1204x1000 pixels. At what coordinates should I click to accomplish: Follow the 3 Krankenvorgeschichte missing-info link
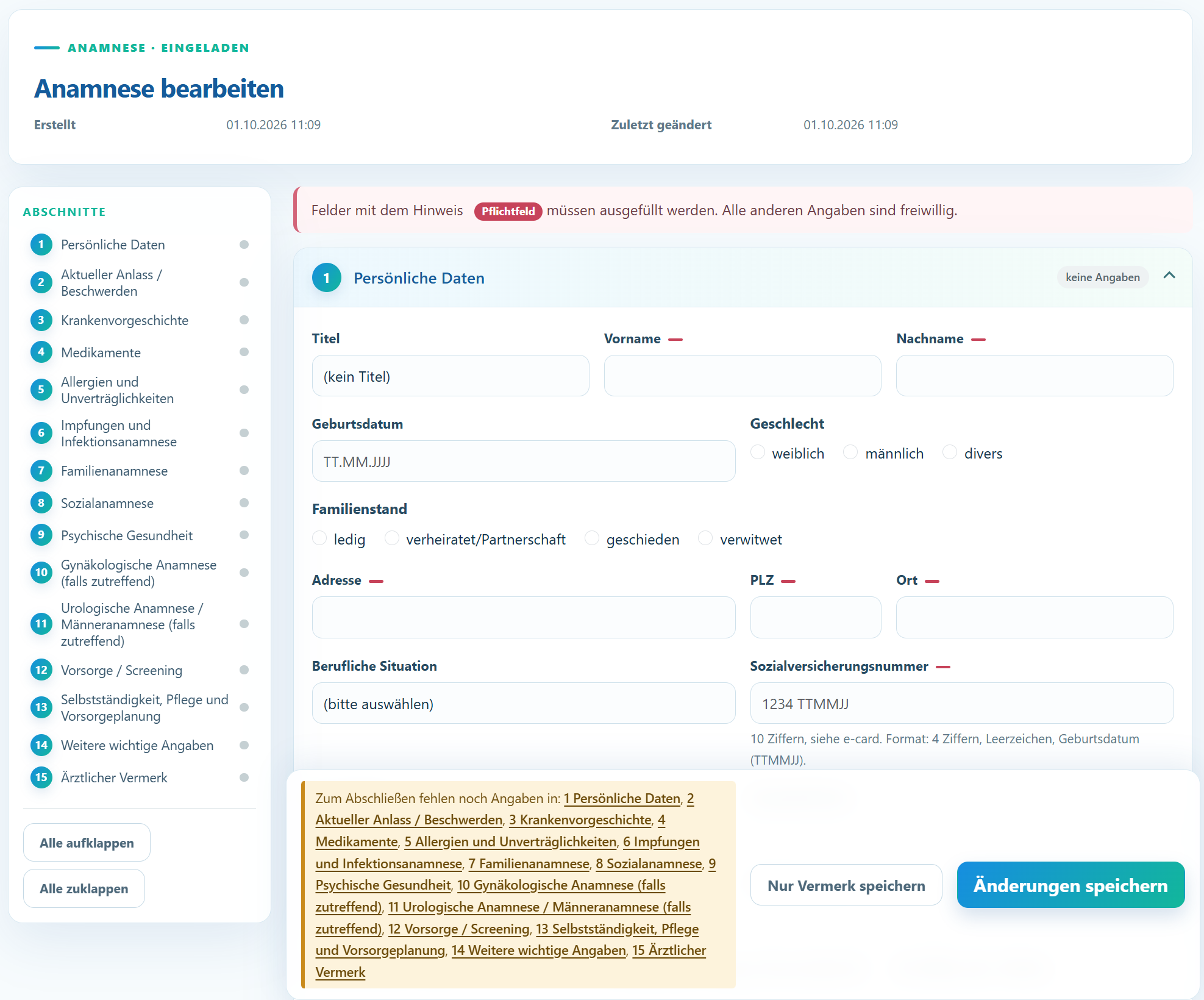580,820
